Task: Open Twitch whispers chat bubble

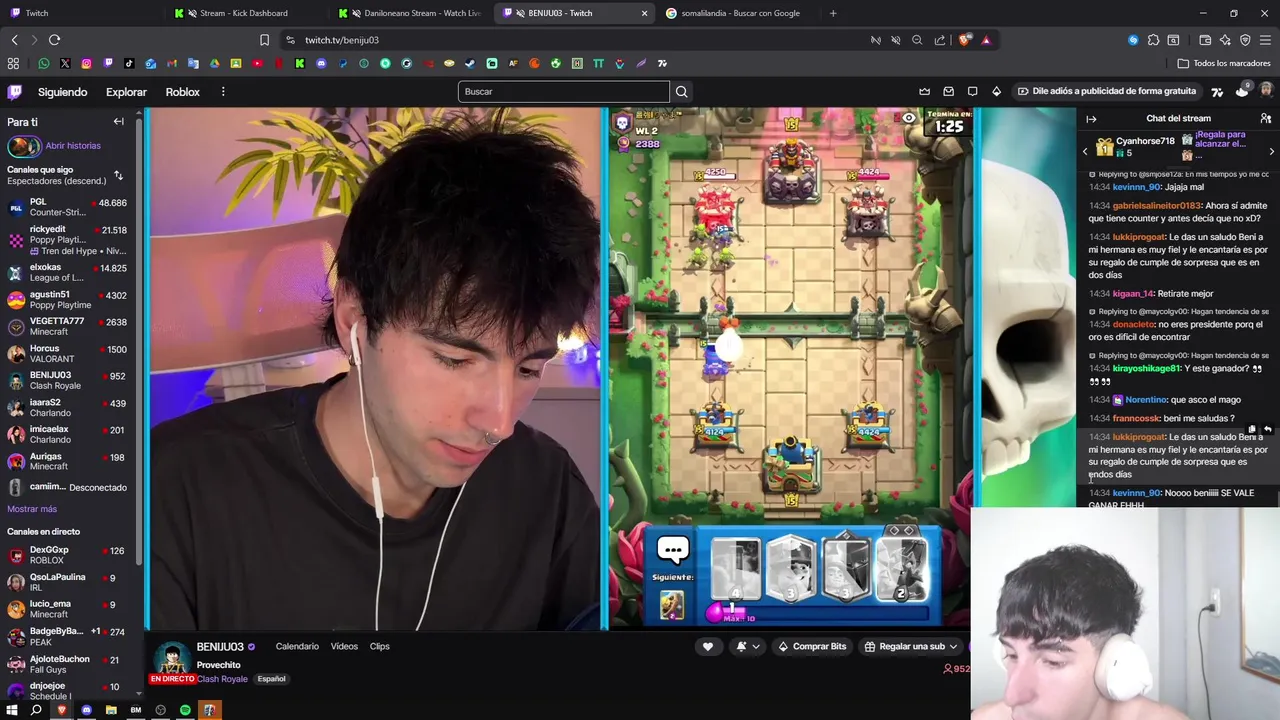Action: 973,92
